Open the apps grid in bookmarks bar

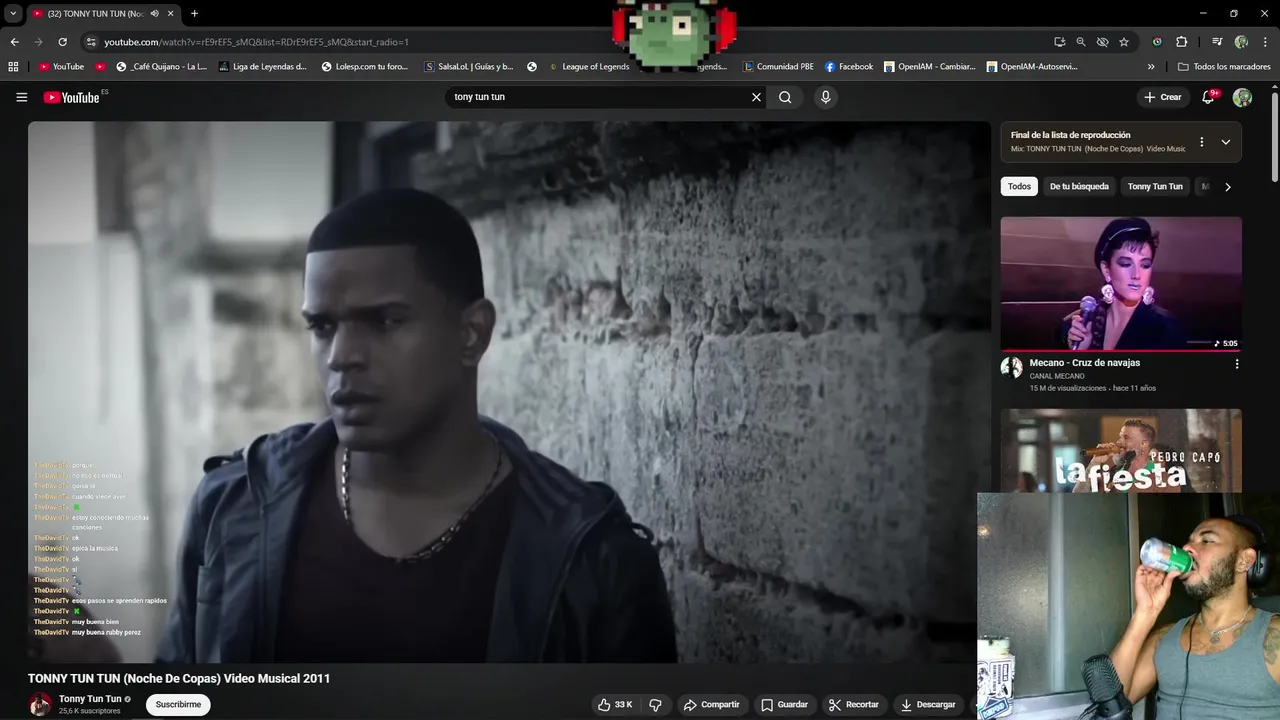coord(13,67)
